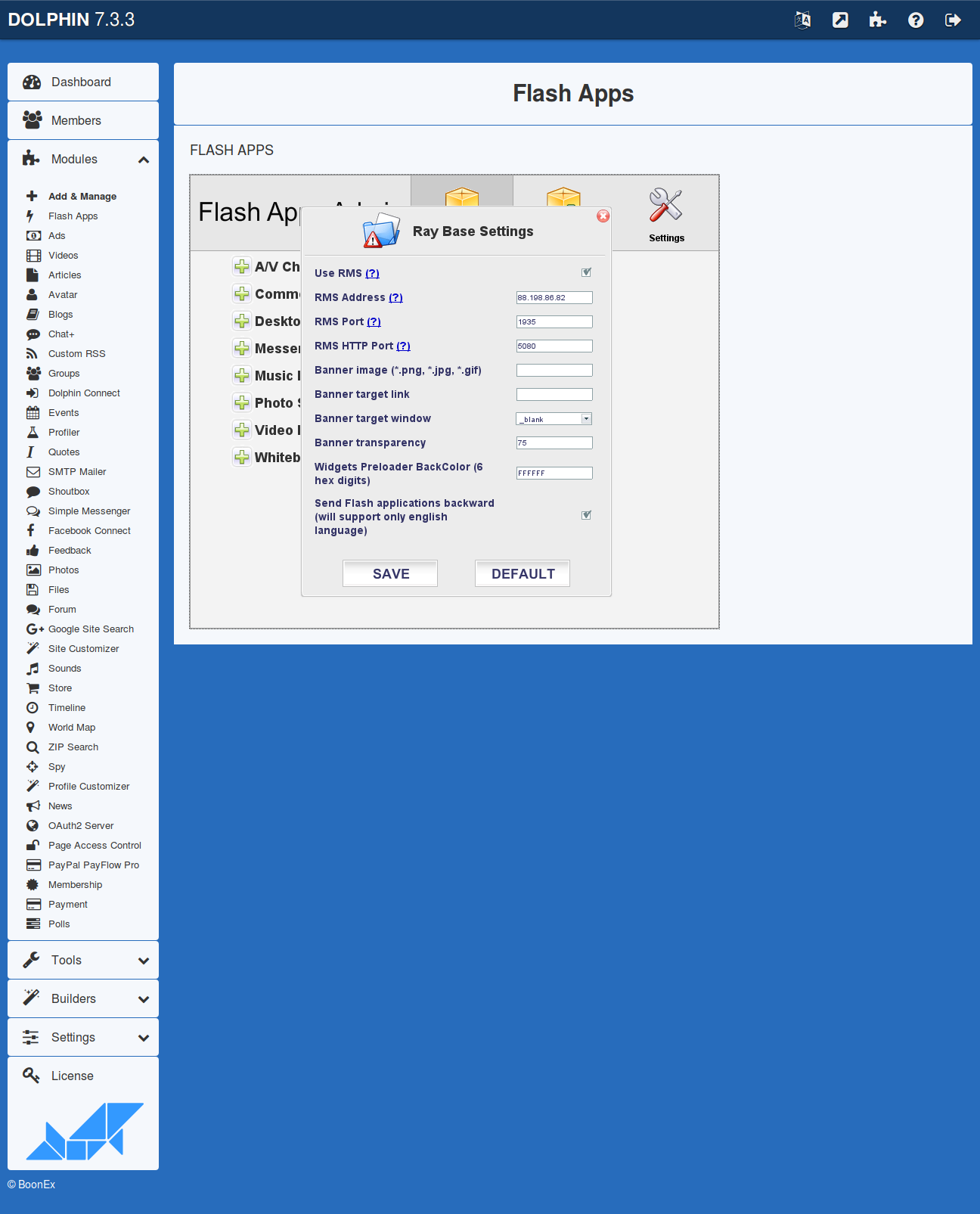980x1214 pixels.
Task: Open the Profiler module menu item
Action: pos(64,433)
